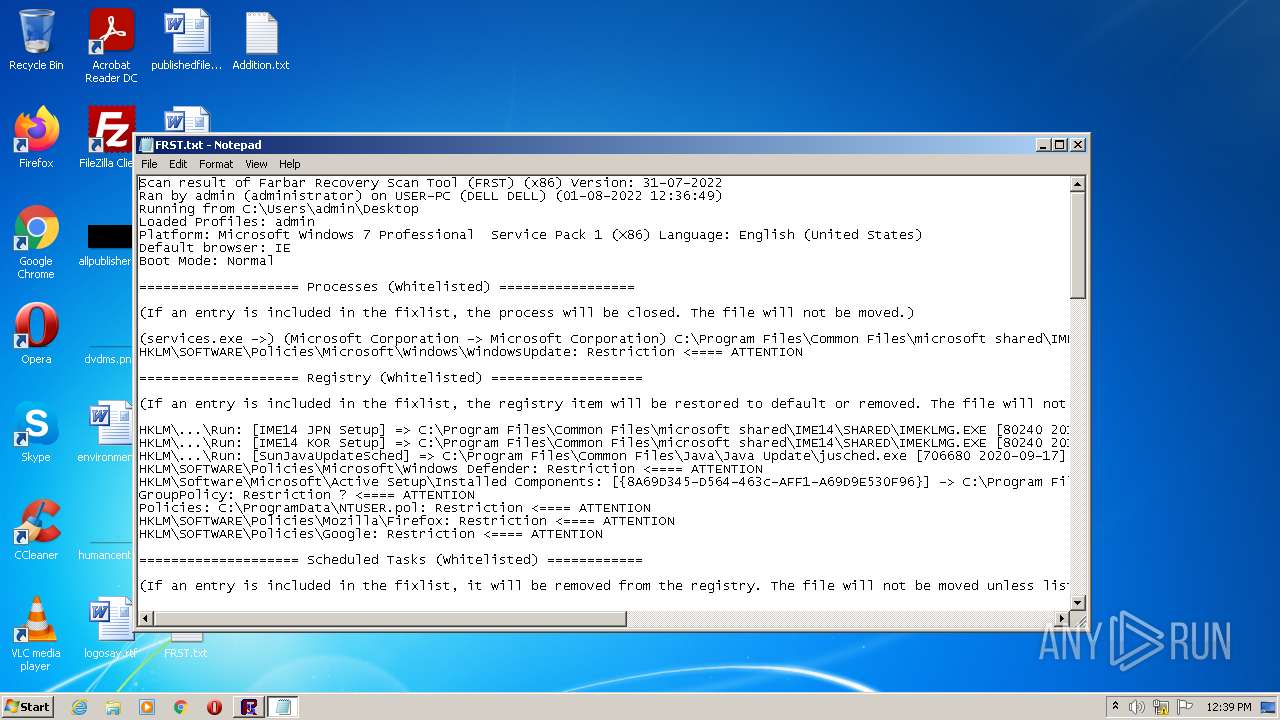
Task: Open Opera from the taskbar
Action: click(x=214, y=707)
